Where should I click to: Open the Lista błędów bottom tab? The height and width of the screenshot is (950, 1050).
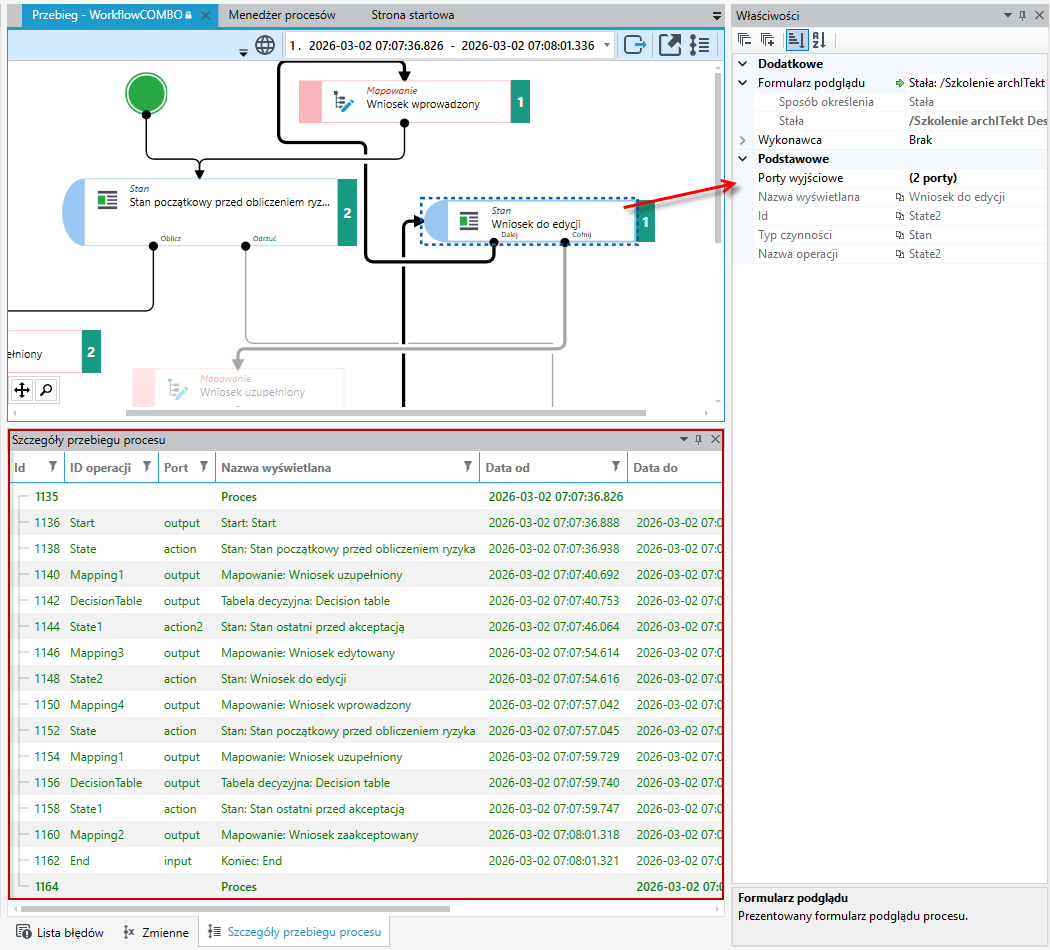pos(60,933)
